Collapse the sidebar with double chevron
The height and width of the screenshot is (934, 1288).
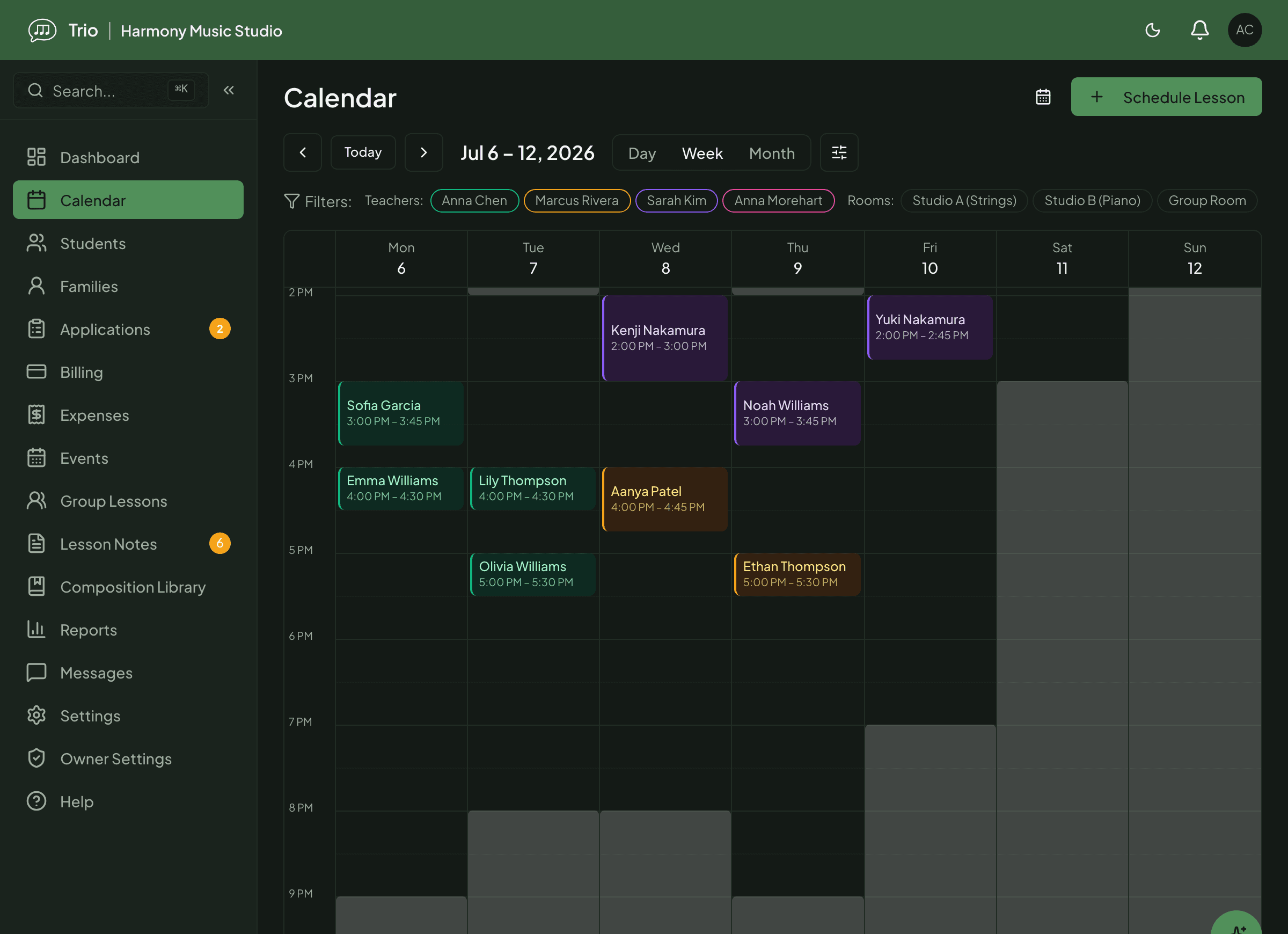[x=229, y=90]
